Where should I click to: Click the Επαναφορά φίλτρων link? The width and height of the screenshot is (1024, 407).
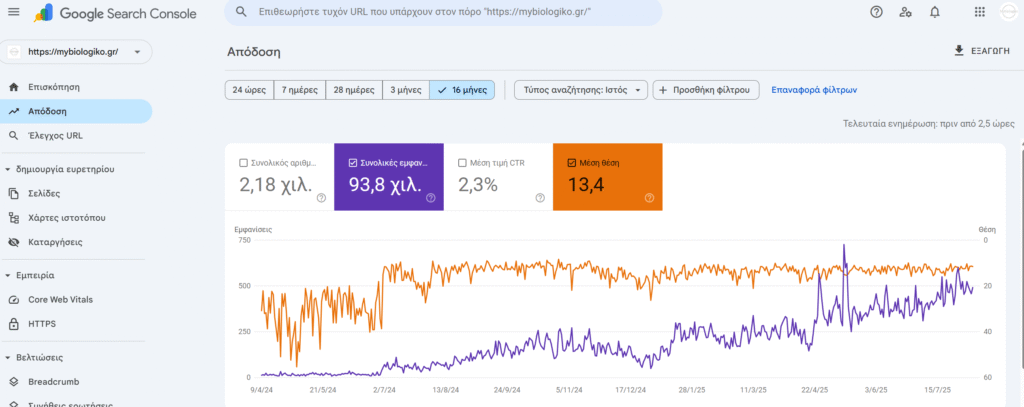[814, 90]
